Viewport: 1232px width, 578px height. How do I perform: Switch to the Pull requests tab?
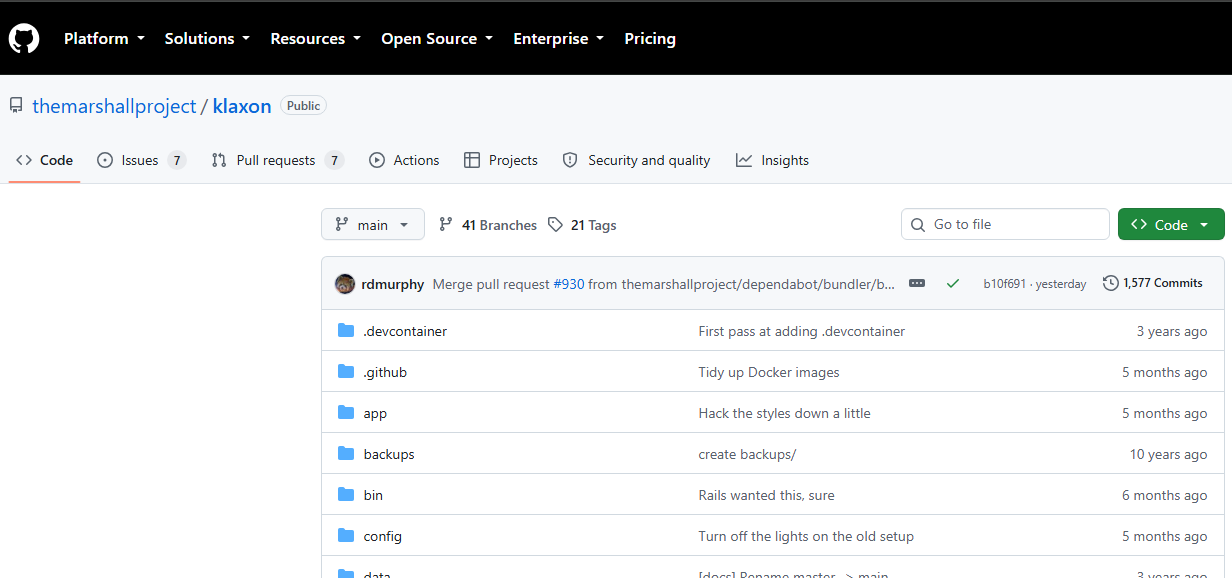277,160
